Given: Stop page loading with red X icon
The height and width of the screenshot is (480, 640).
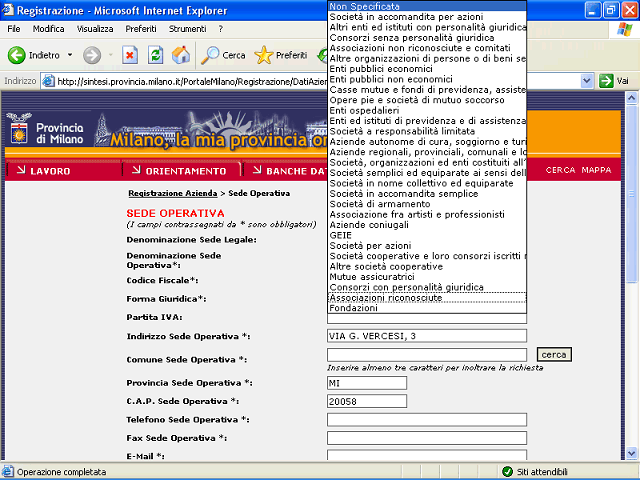Looking at the screenshot, I should (x=130, y=55).
